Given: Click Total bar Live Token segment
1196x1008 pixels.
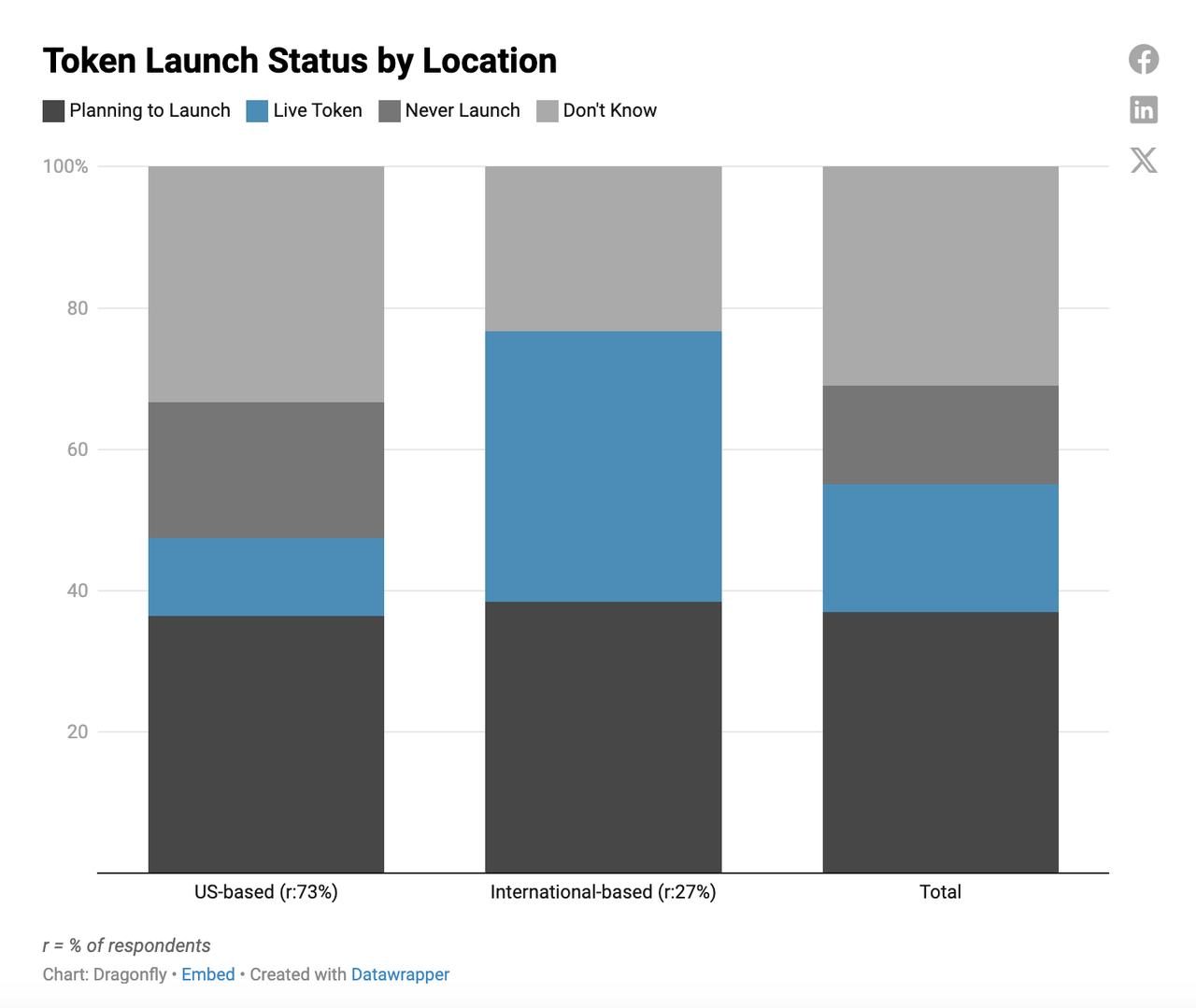Looking at the screenshot, I should click(941, 547).
